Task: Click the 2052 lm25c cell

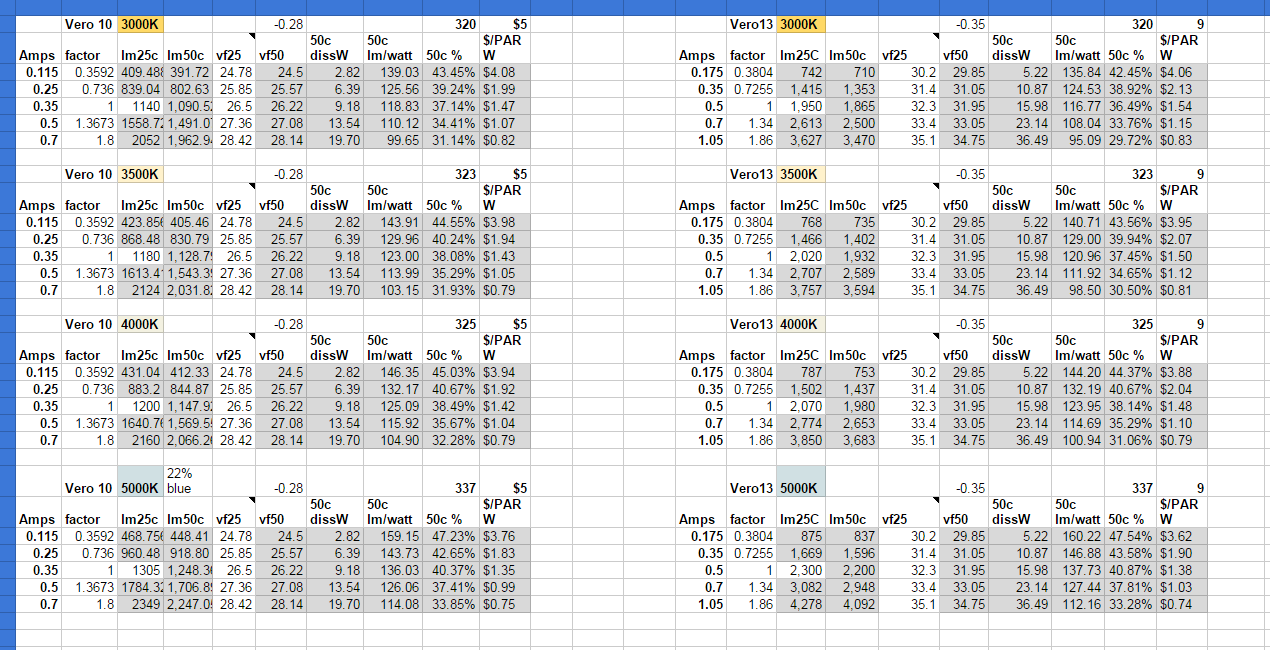Action: (141, 140)
